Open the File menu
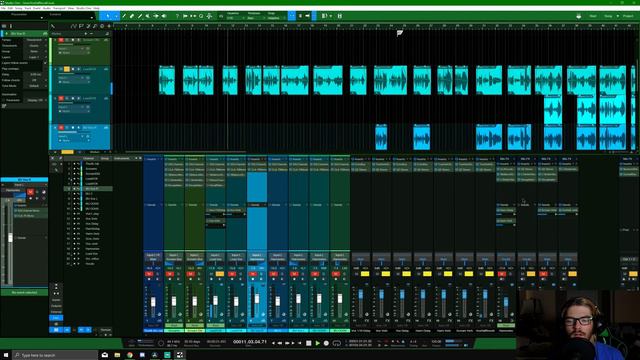 coord(3,8)
